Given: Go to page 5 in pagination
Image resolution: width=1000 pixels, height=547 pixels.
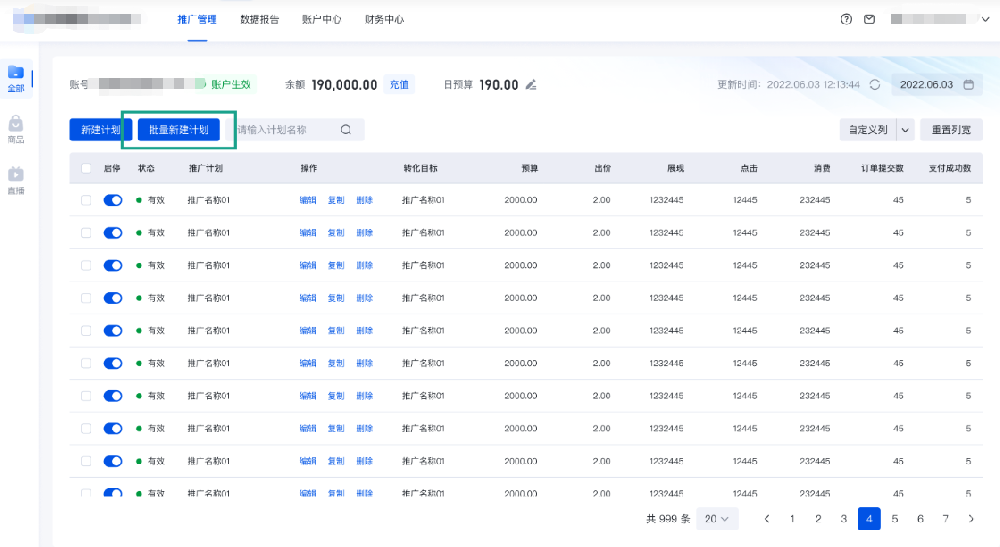Looking at the screenshot, I should [x=895, y=518].
